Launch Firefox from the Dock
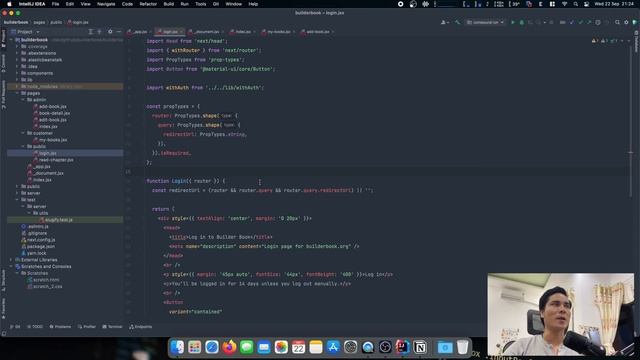 [x=229, y=347]
